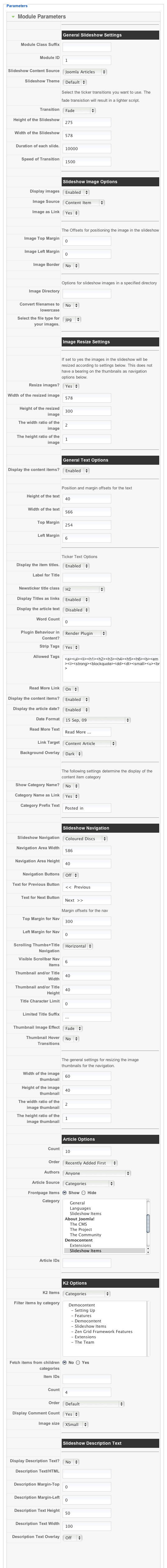Open the Article Order Recently Added dropdown

click(90, 1163)
